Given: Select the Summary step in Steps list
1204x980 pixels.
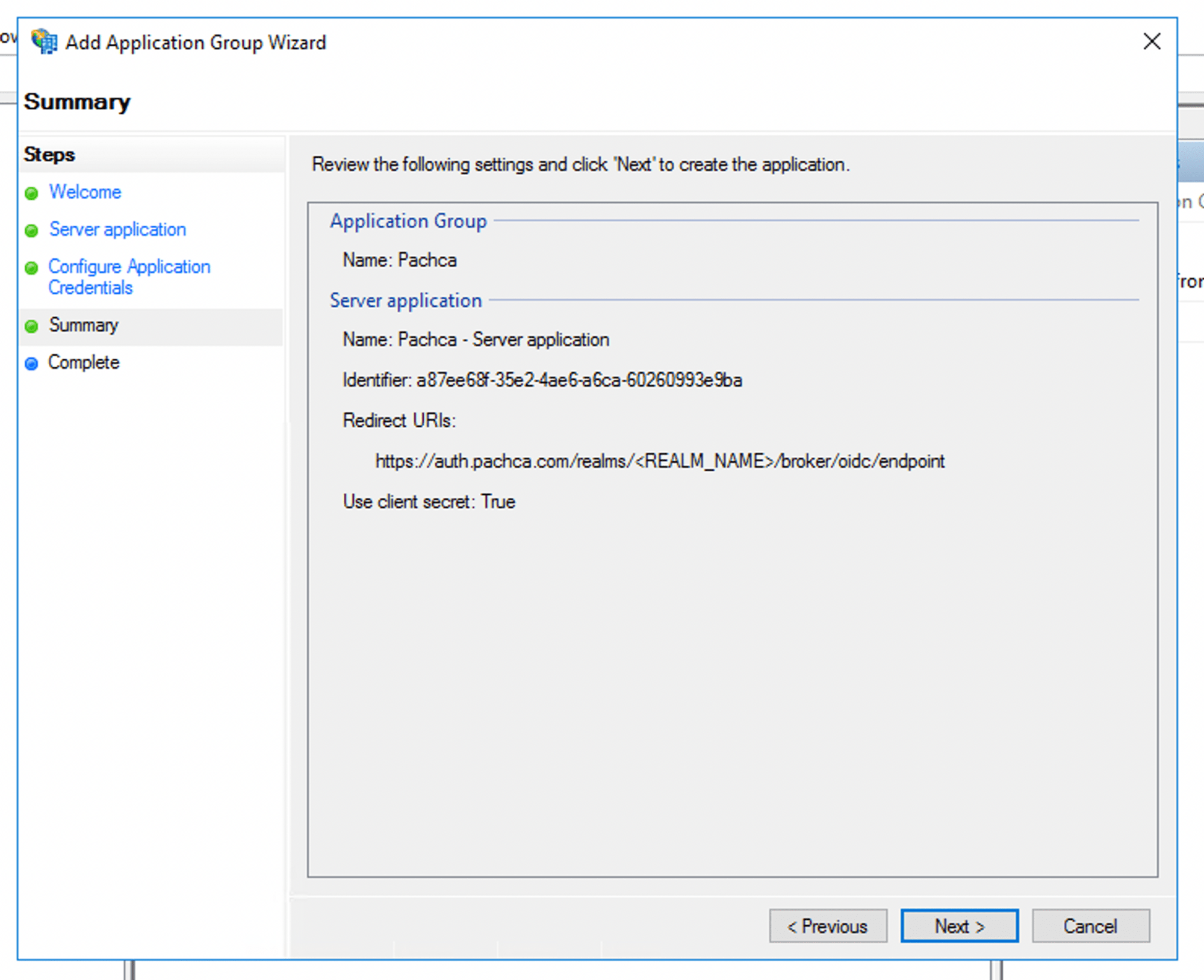Looking at the screenshot, I should [83, 326].
